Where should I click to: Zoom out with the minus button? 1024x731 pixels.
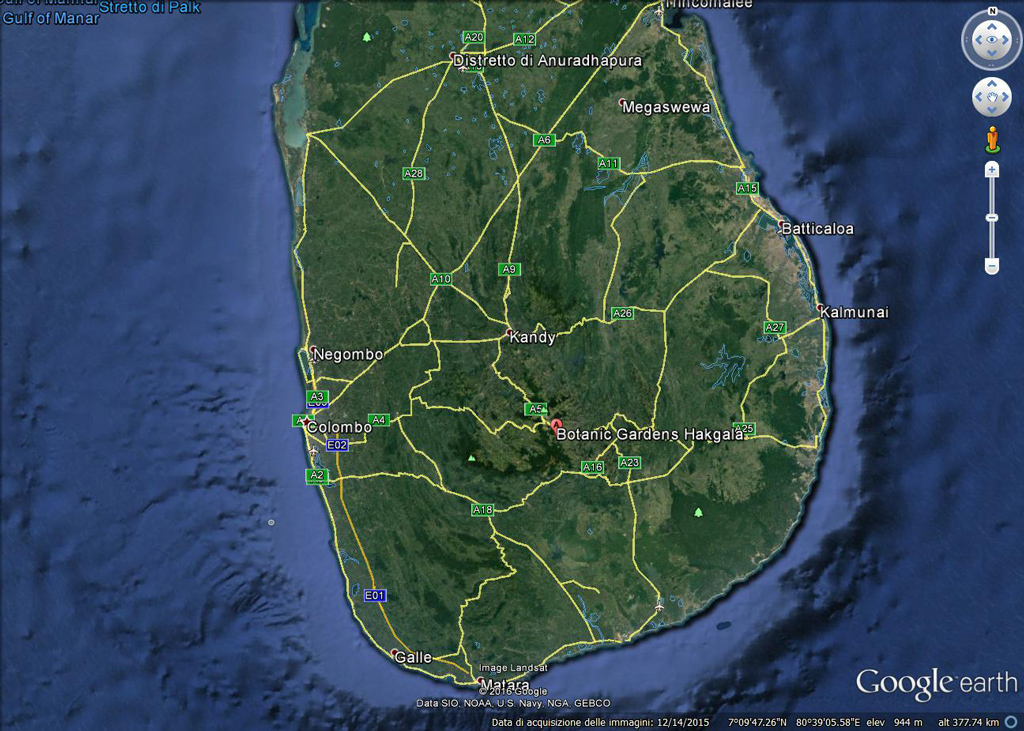(x=992, y=266)
